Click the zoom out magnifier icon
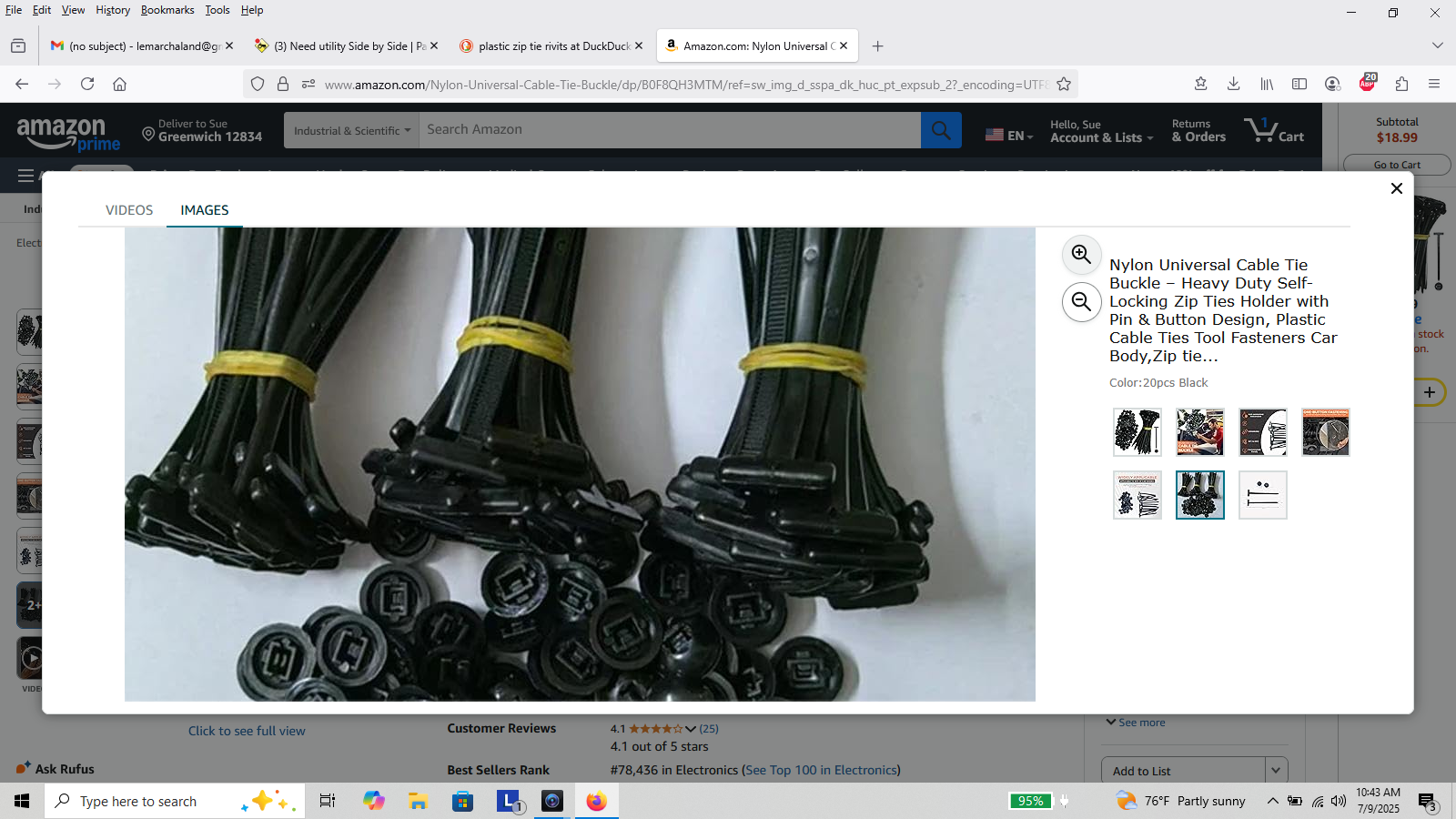 click(x=1081, y=302)
